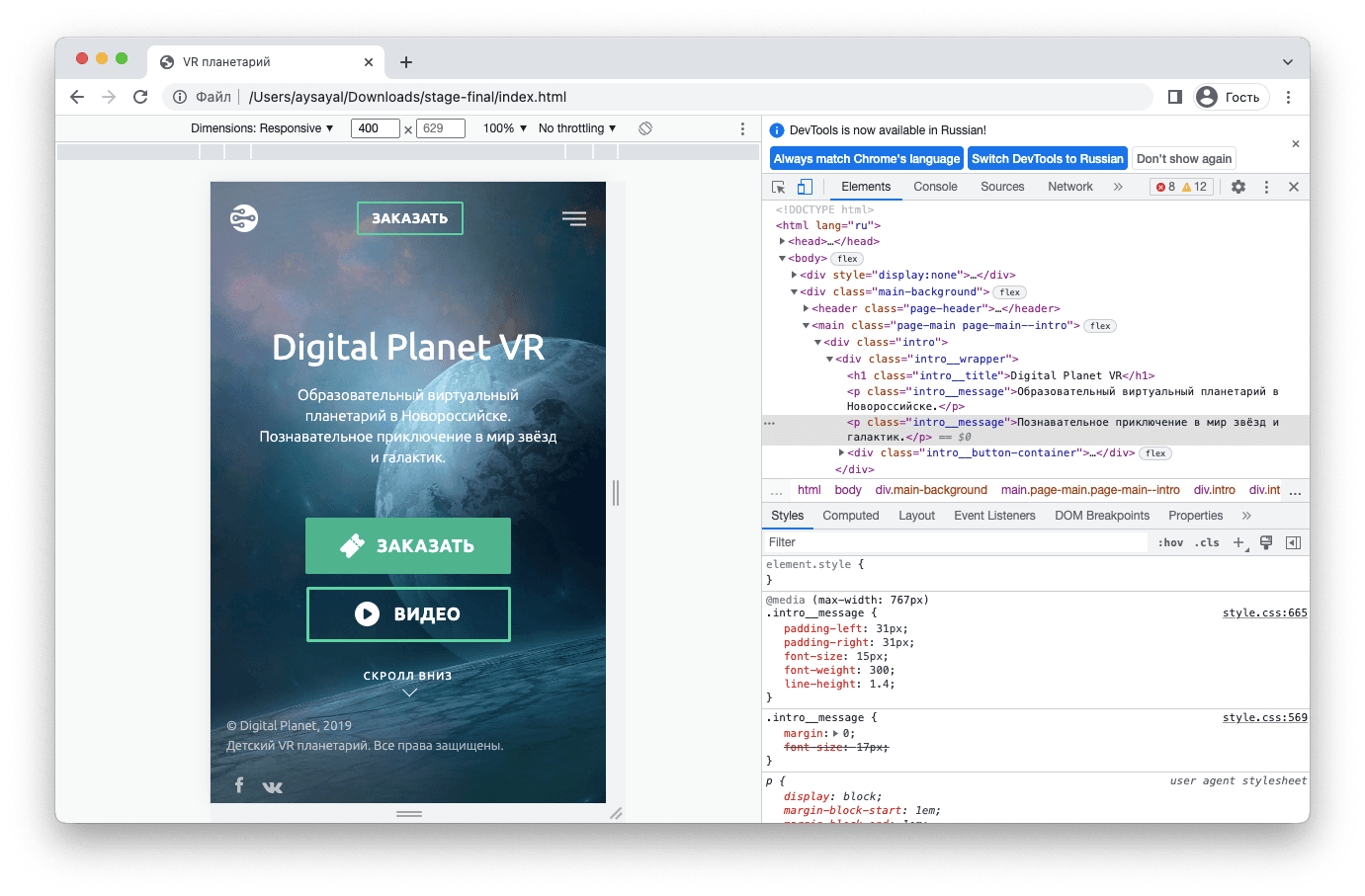
Task: Switch to the Console tab
Action: [935, 187]
